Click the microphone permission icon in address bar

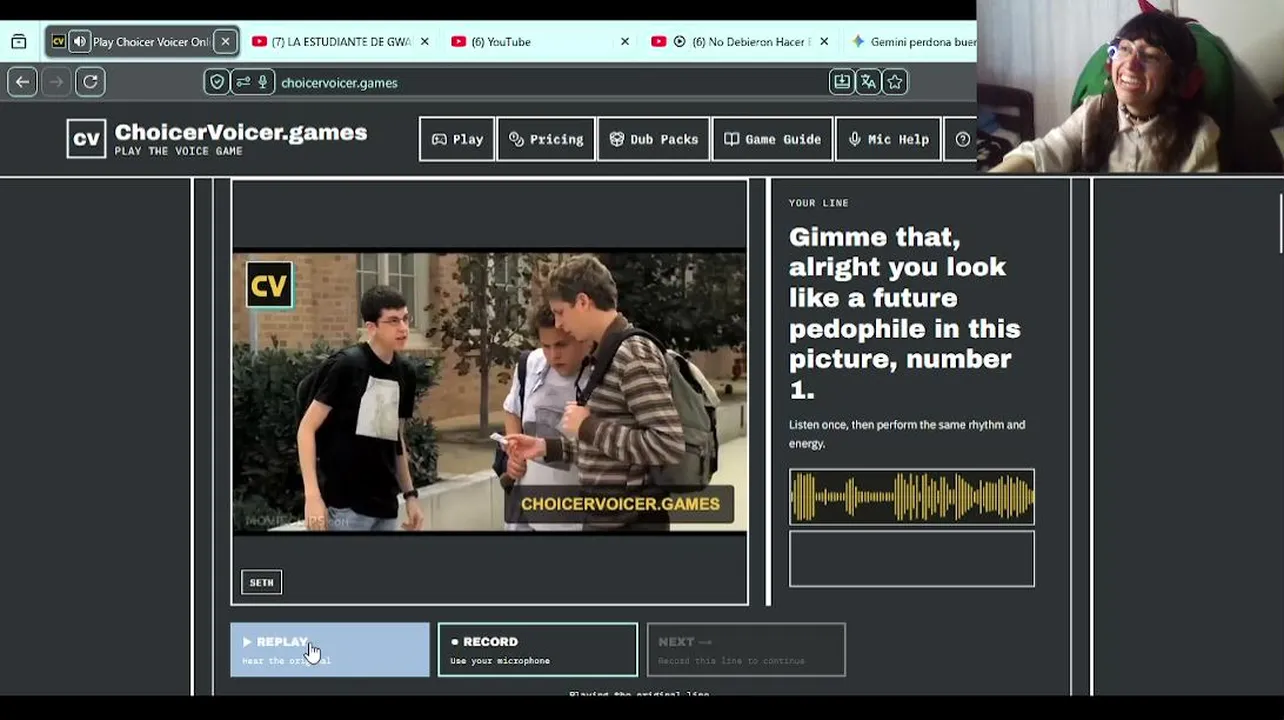(x=263, y=82)
